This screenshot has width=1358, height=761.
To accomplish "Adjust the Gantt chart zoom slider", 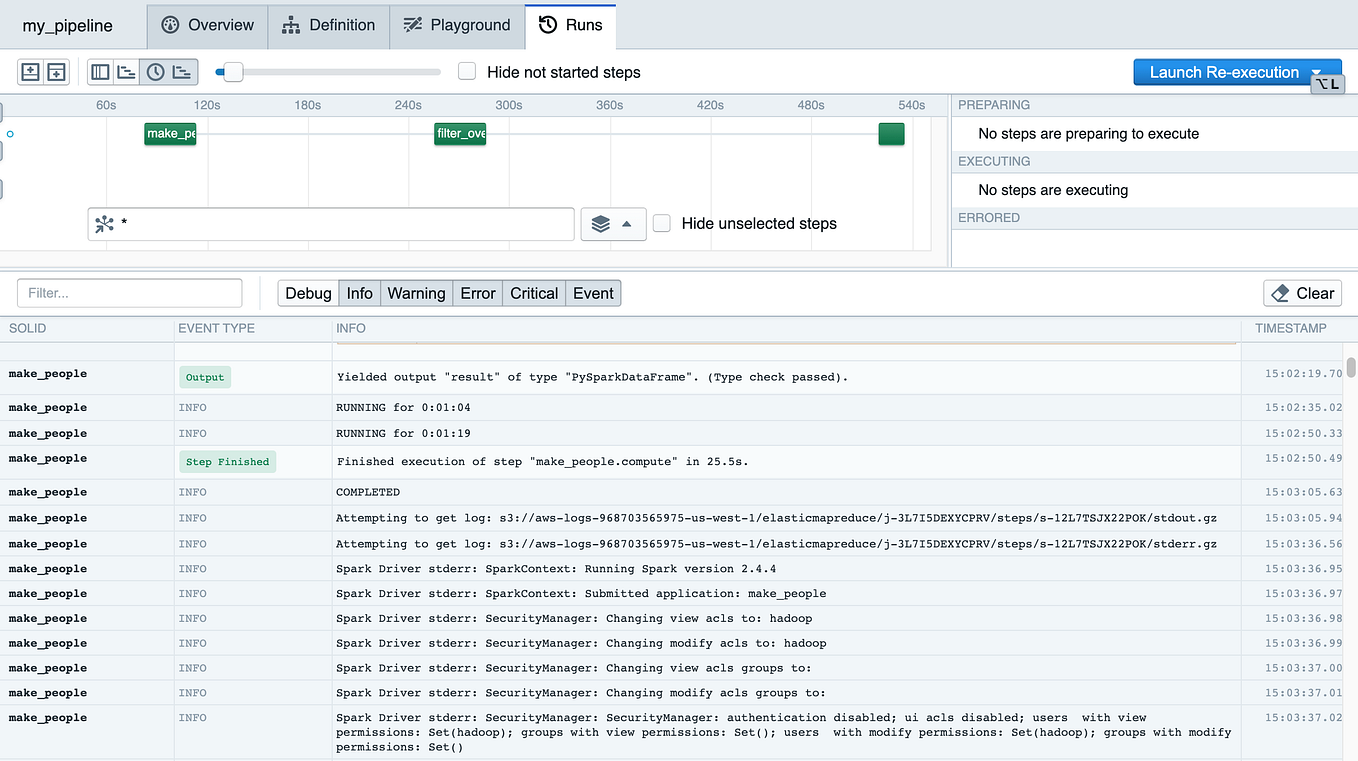I will (232, 71).
